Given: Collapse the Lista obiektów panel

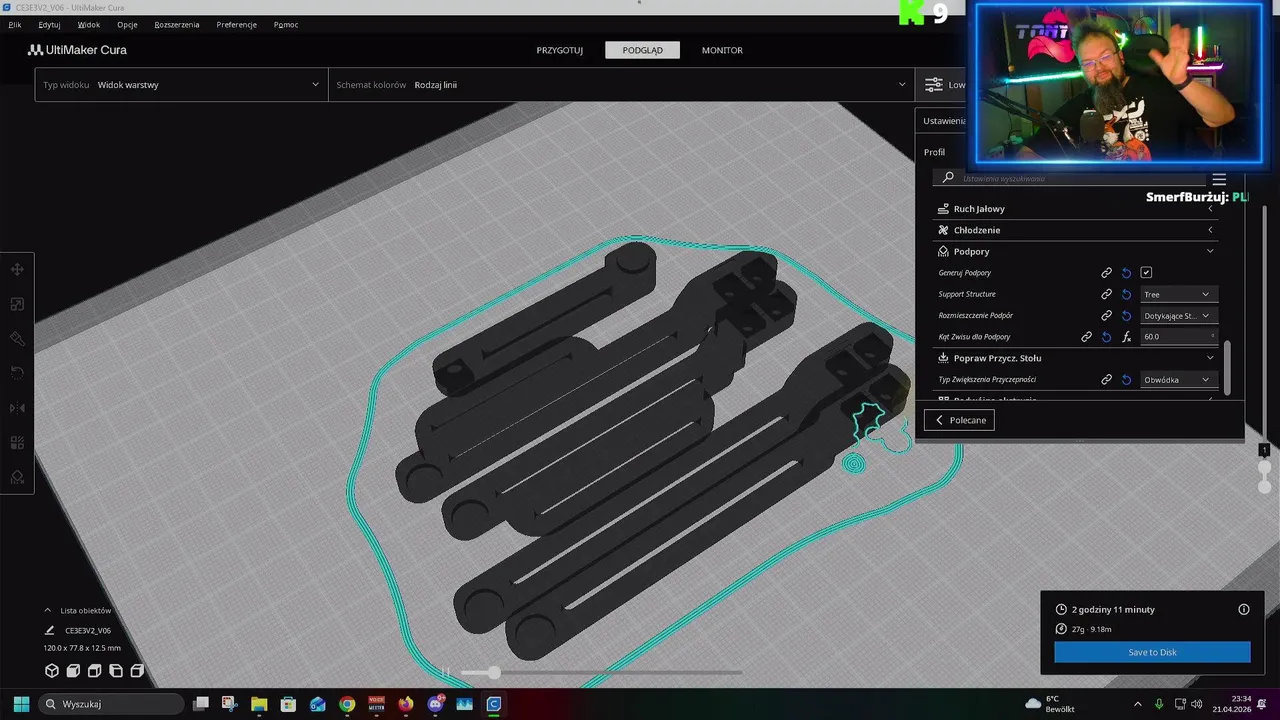Looking at the screenshot, I should 78,610.
